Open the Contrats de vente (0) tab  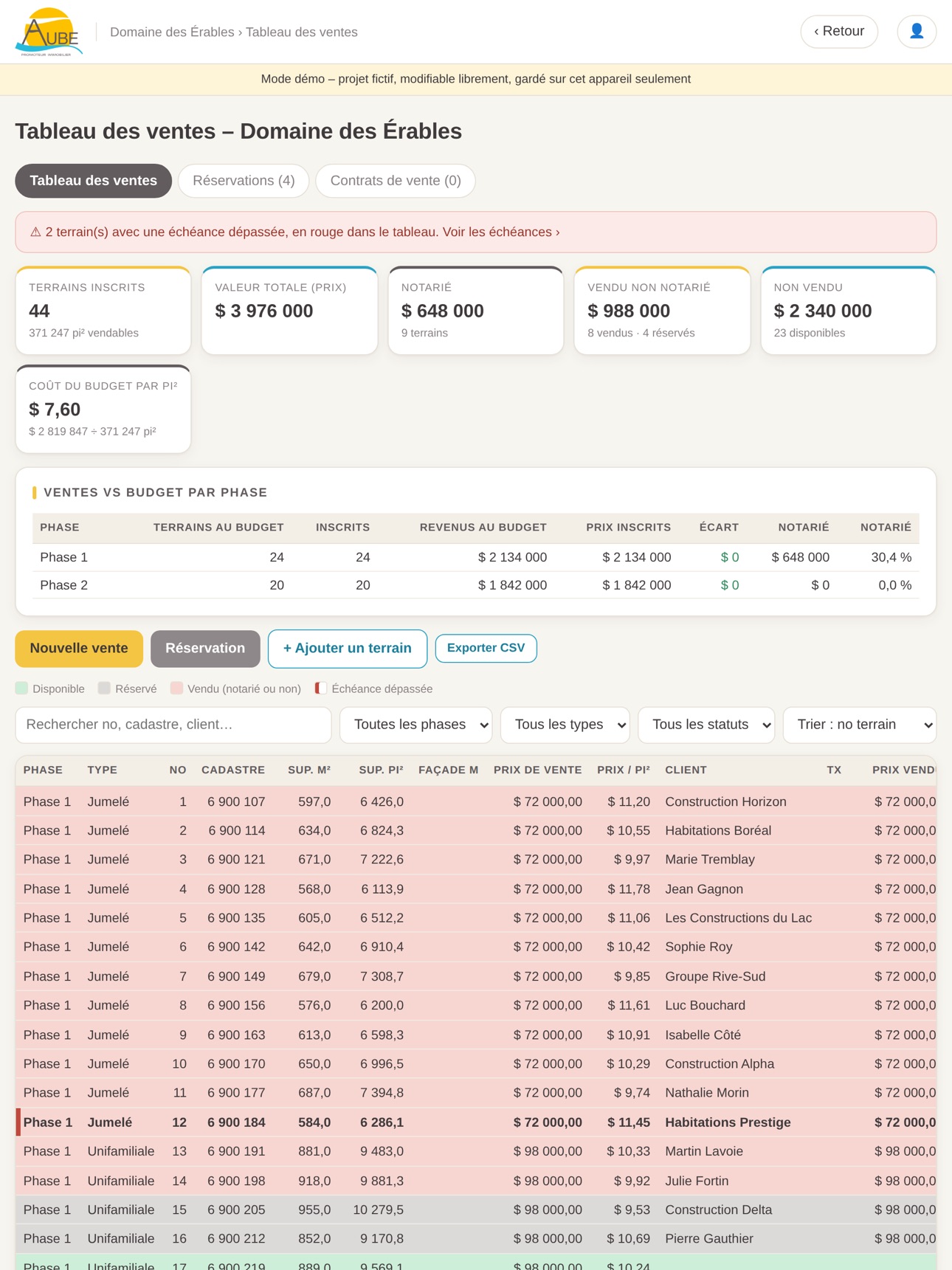pos(396,181)
